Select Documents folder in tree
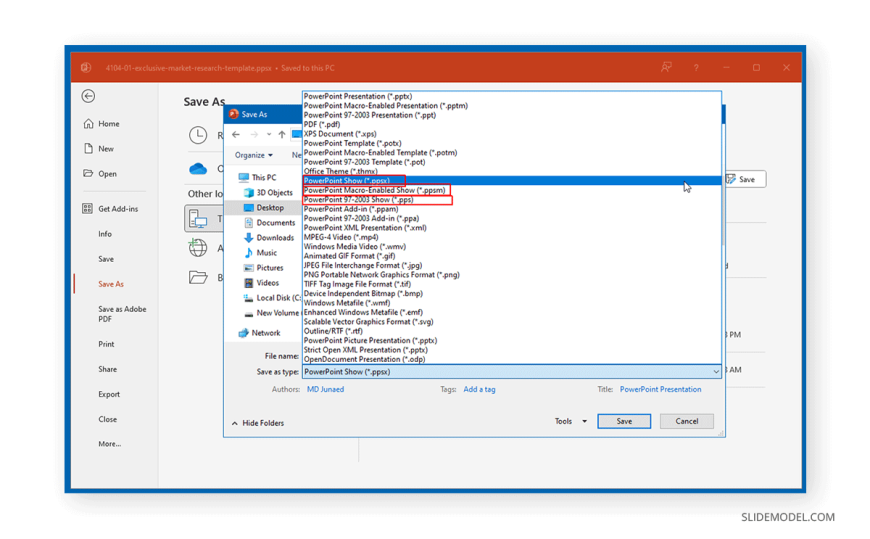The image size is (870, 539). [x=270, y=223]
